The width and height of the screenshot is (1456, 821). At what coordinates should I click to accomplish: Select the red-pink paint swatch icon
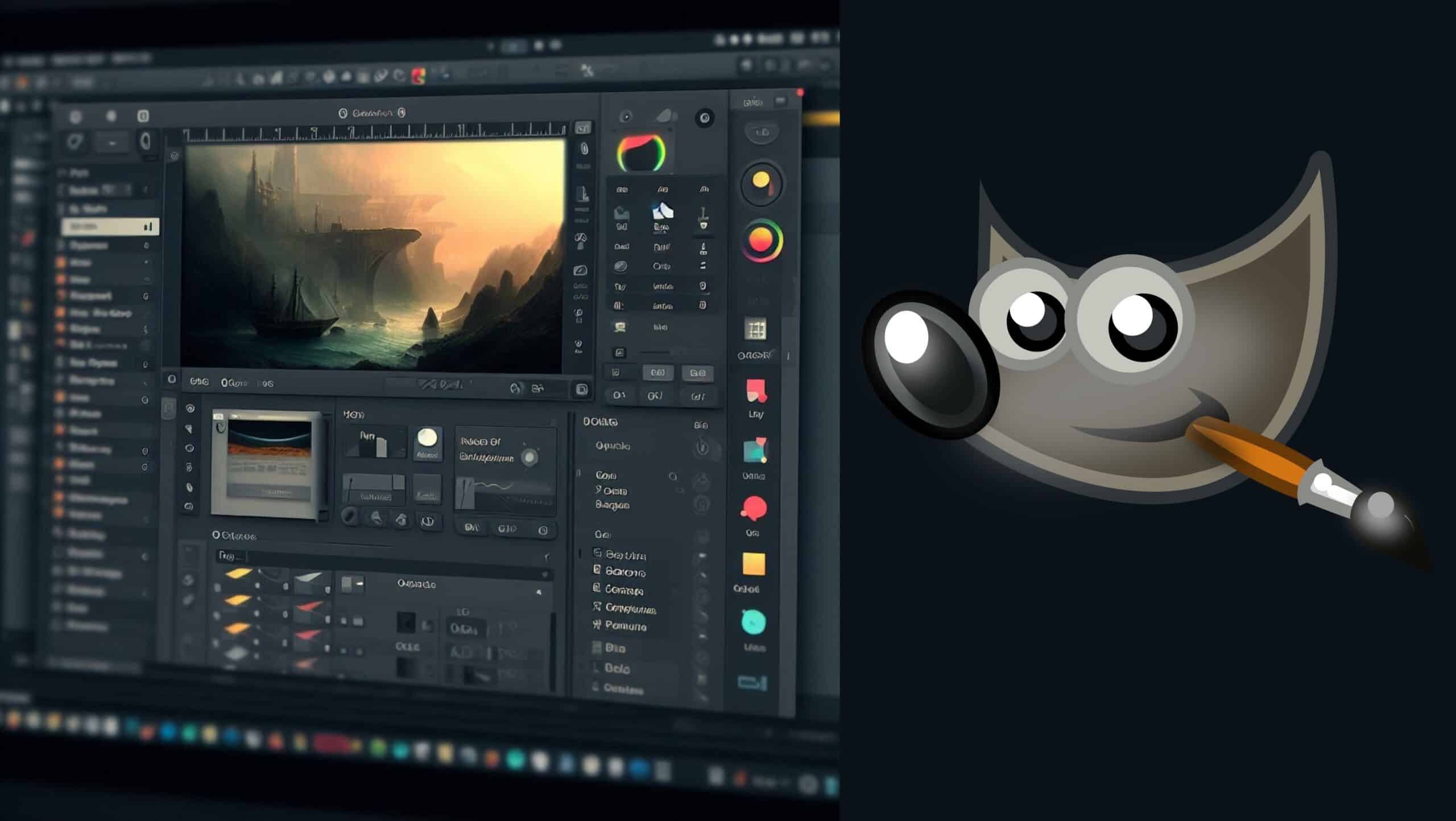coord(756,391)
